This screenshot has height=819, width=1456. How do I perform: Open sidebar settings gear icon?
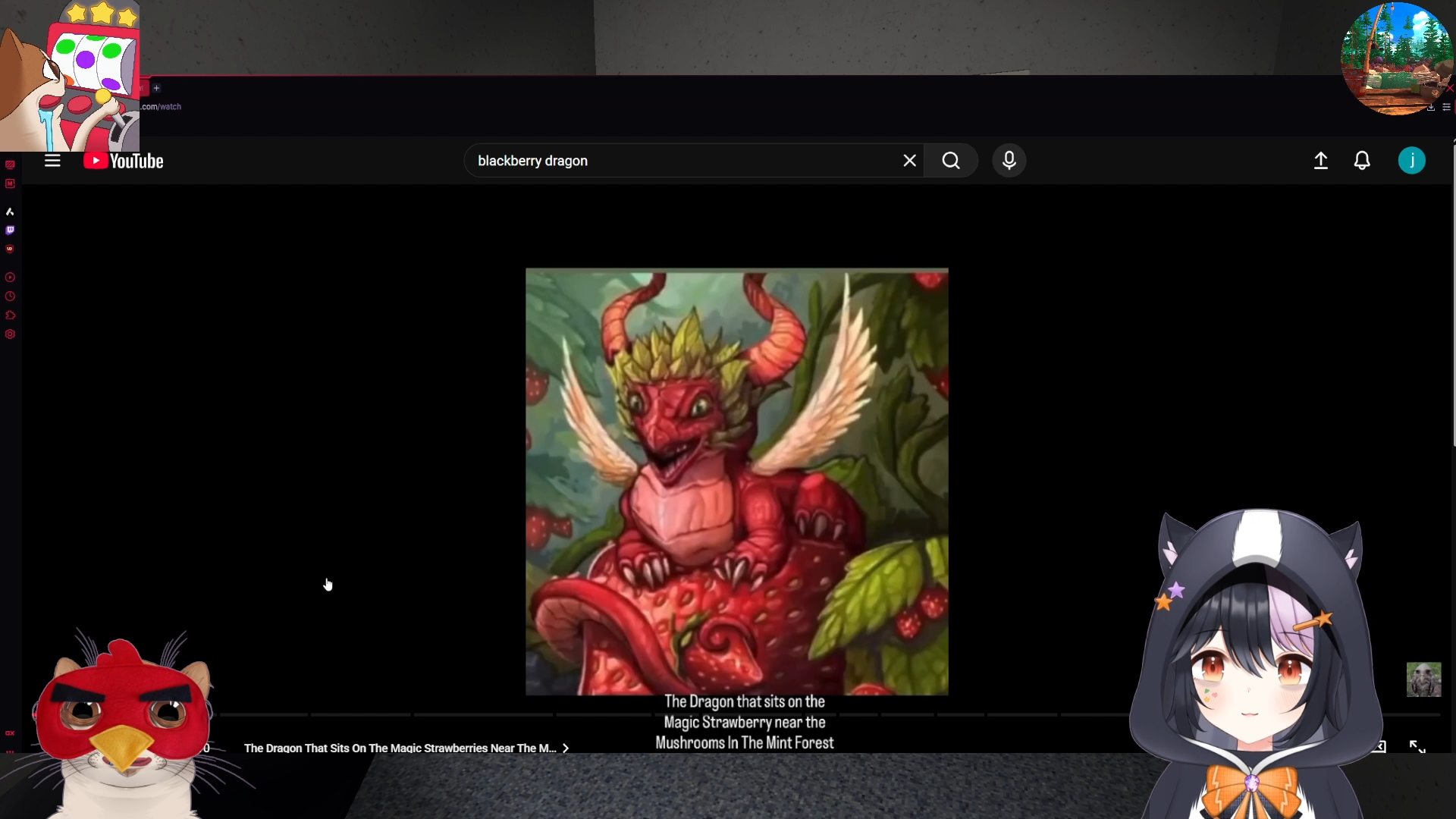10,334
